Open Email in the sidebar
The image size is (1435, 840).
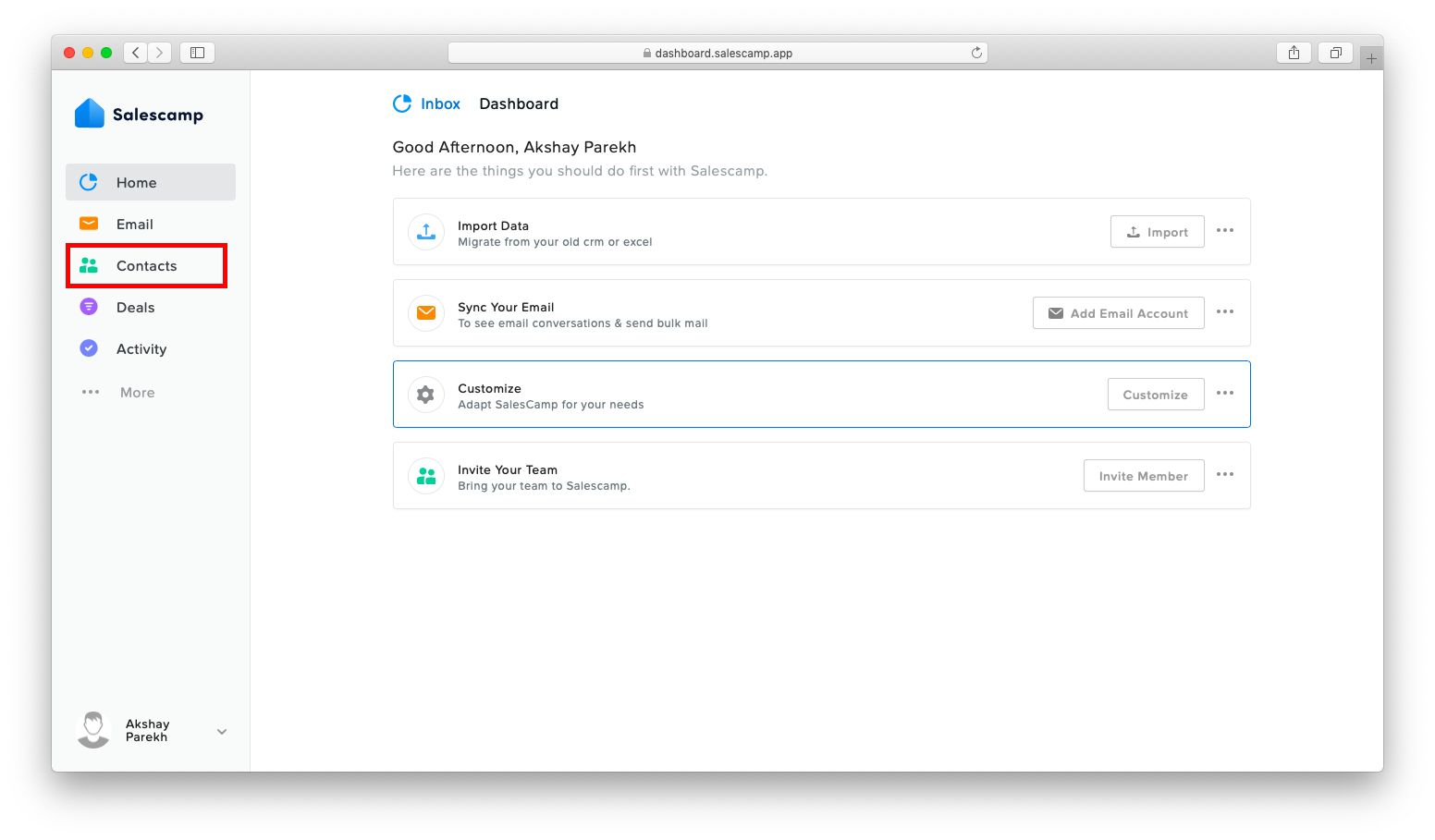click(x=151, y=224)
